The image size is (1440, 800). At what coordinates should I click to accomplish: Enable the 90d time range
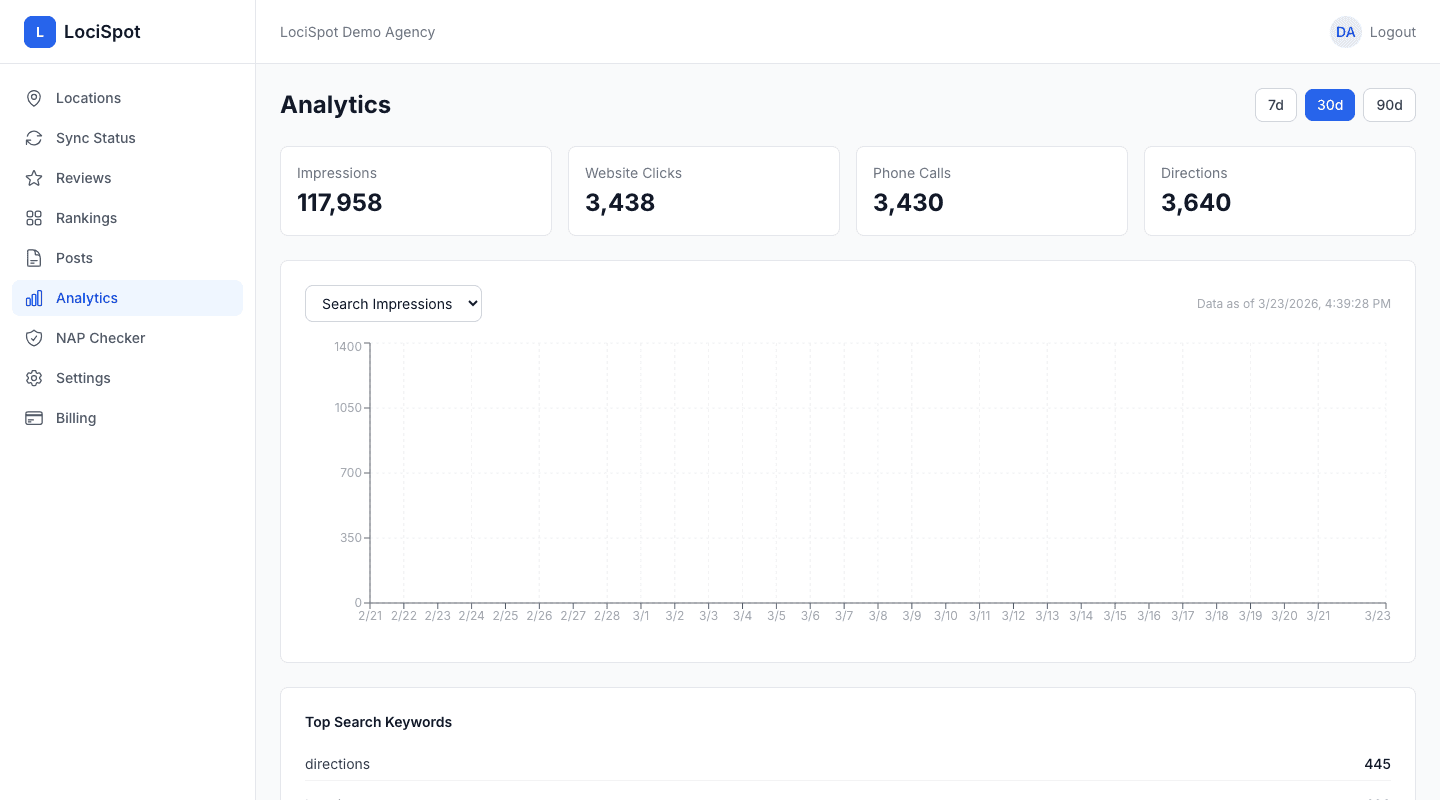point(1389,105)
